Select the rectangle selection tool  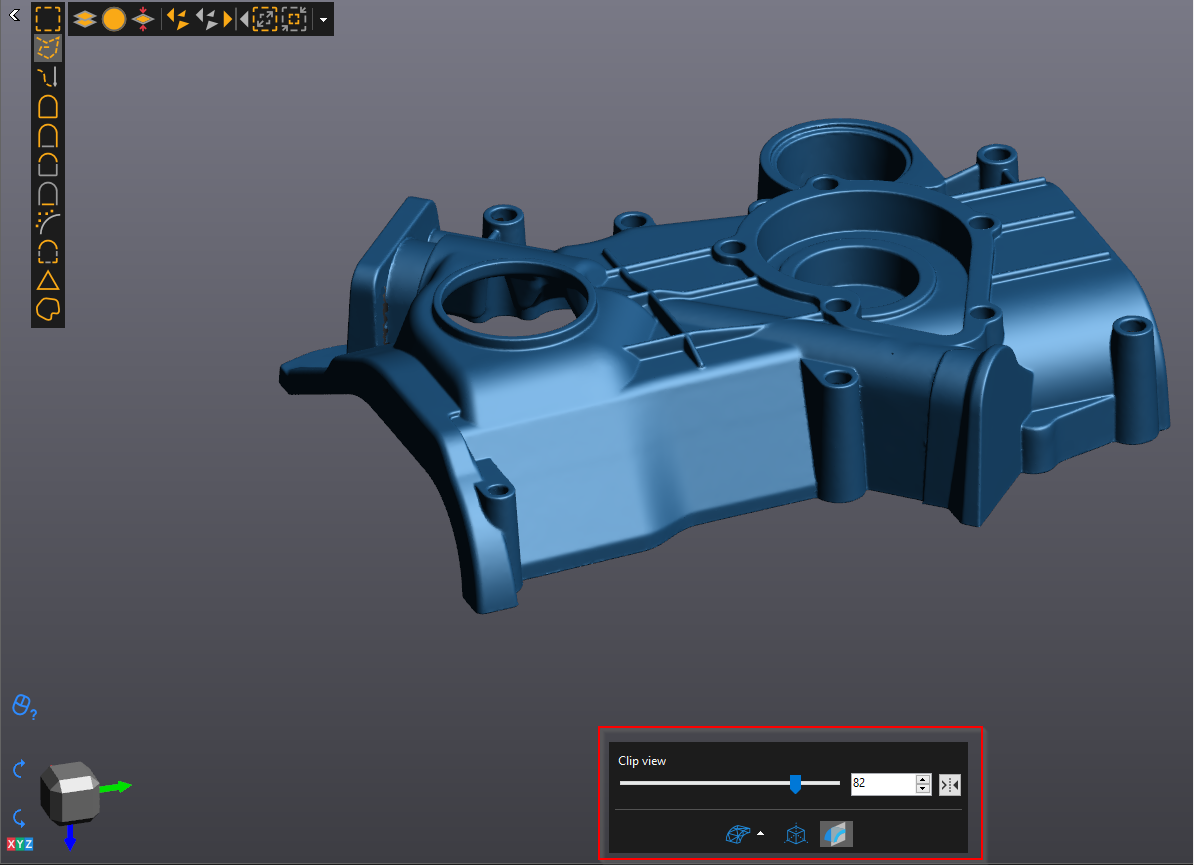[x=48, y=18]
